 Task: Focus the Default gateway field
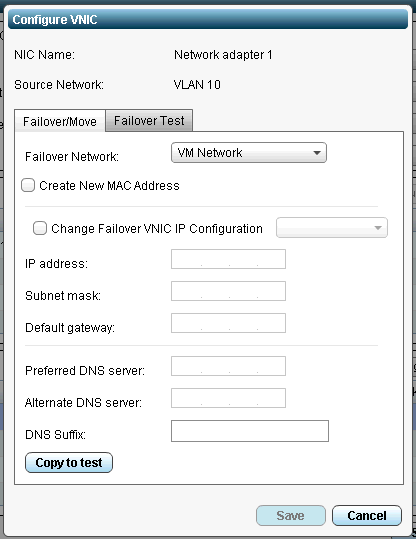click(228, 323)
